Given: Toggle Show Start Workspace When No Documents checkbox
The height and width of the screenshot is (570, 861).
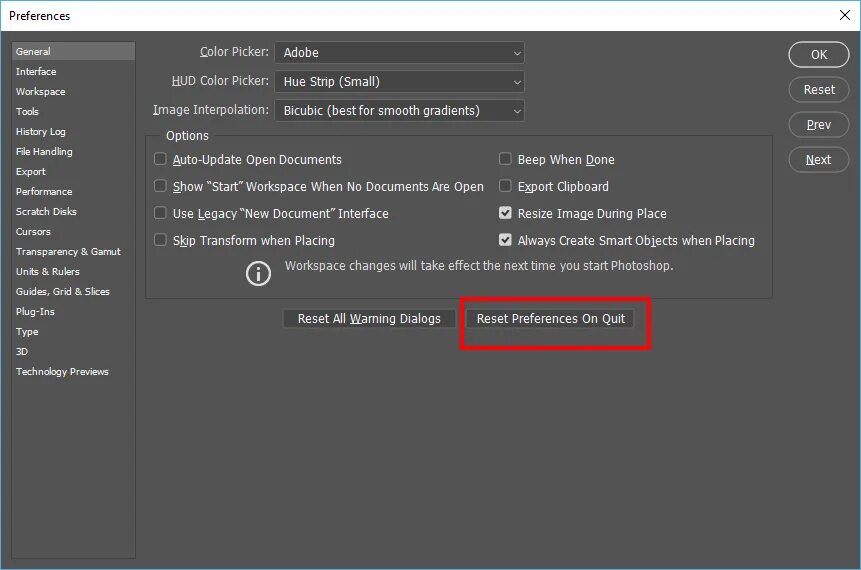Looking at the screenshot, I should (160, 186).
